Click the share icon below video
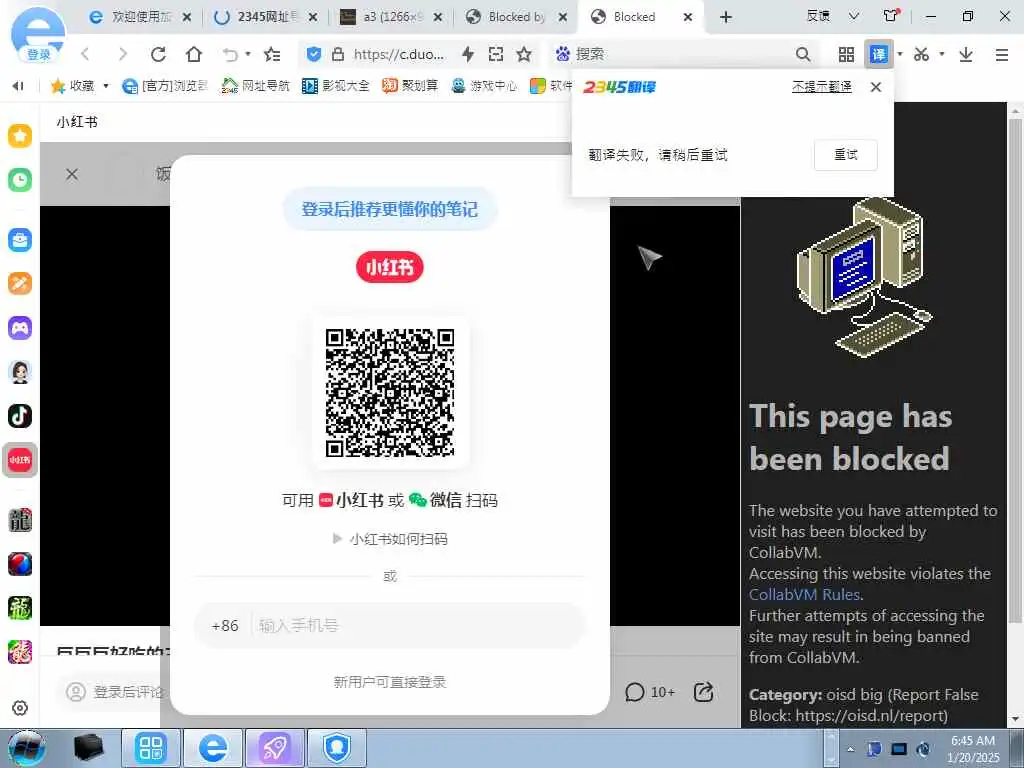Viewport: 1024px width, 768px height. (x=703, y=692)
